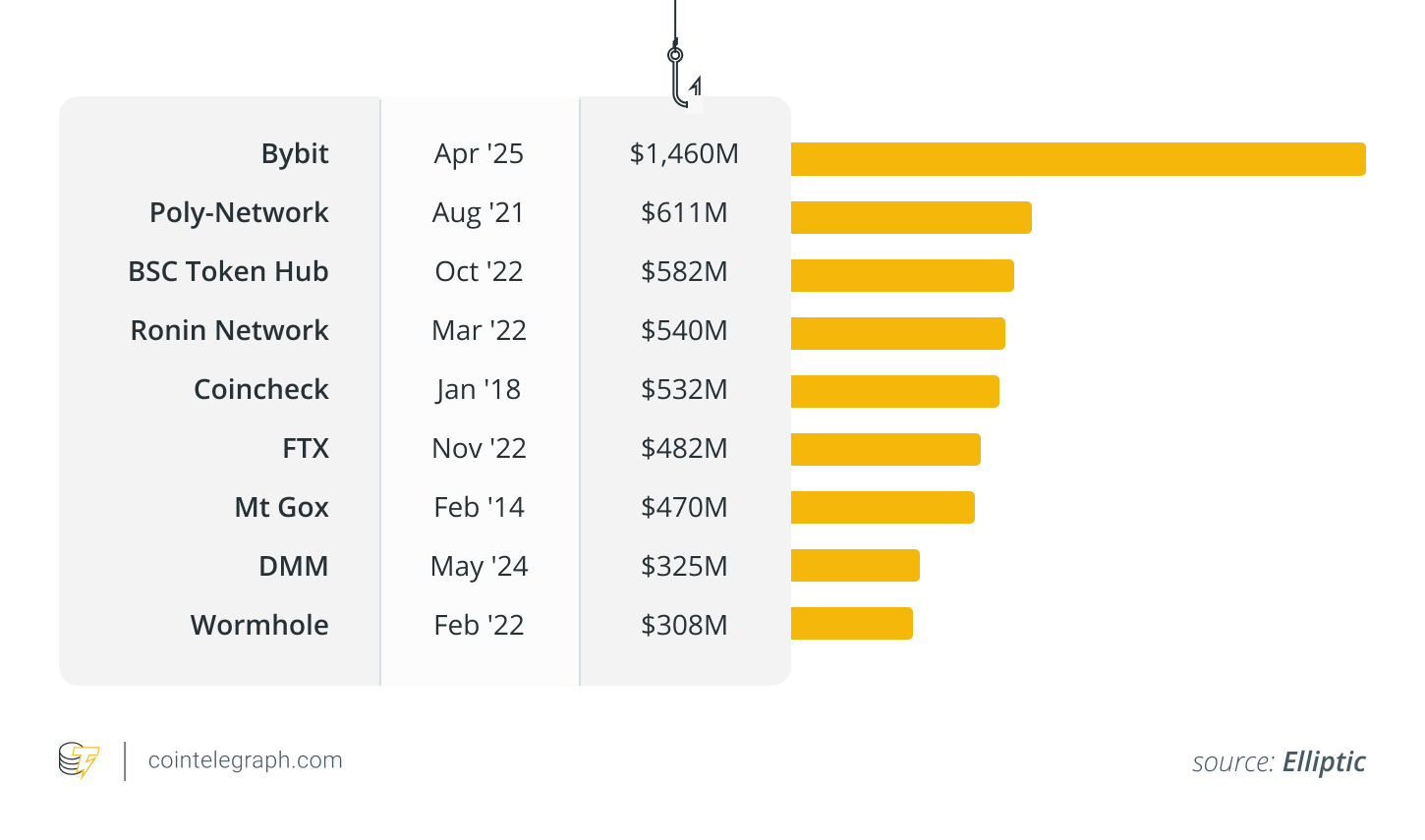
Task: Click the DMM yellow bar
Action: tap(854, 565)
